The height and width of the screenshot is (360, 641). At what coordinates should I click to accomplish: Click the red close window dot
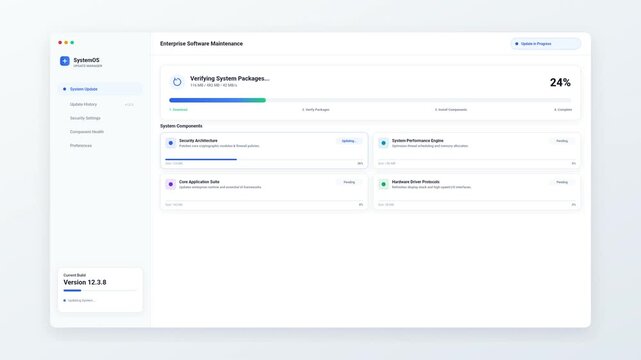pos(60,42)
